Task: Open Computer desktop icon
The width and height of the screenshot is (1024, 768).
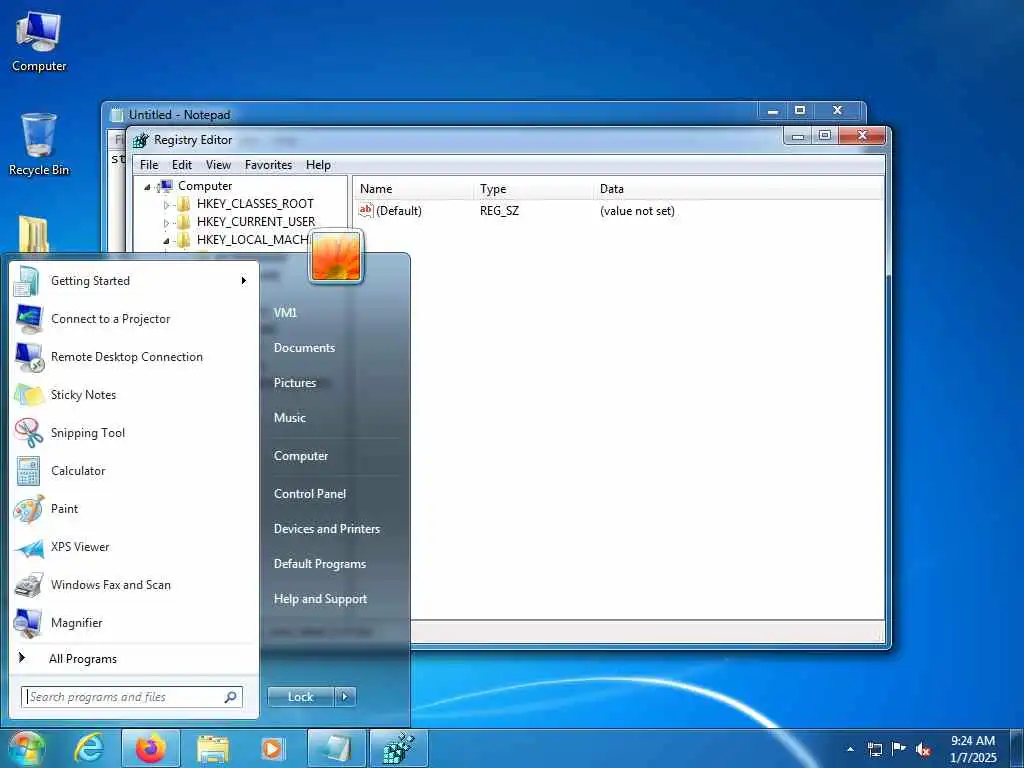Action: 39,41
